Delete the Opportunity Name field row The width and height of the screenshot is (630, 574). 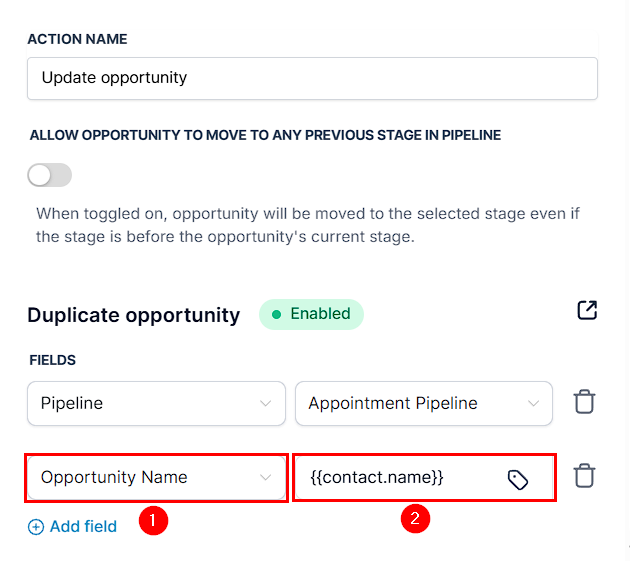point(584,476)
